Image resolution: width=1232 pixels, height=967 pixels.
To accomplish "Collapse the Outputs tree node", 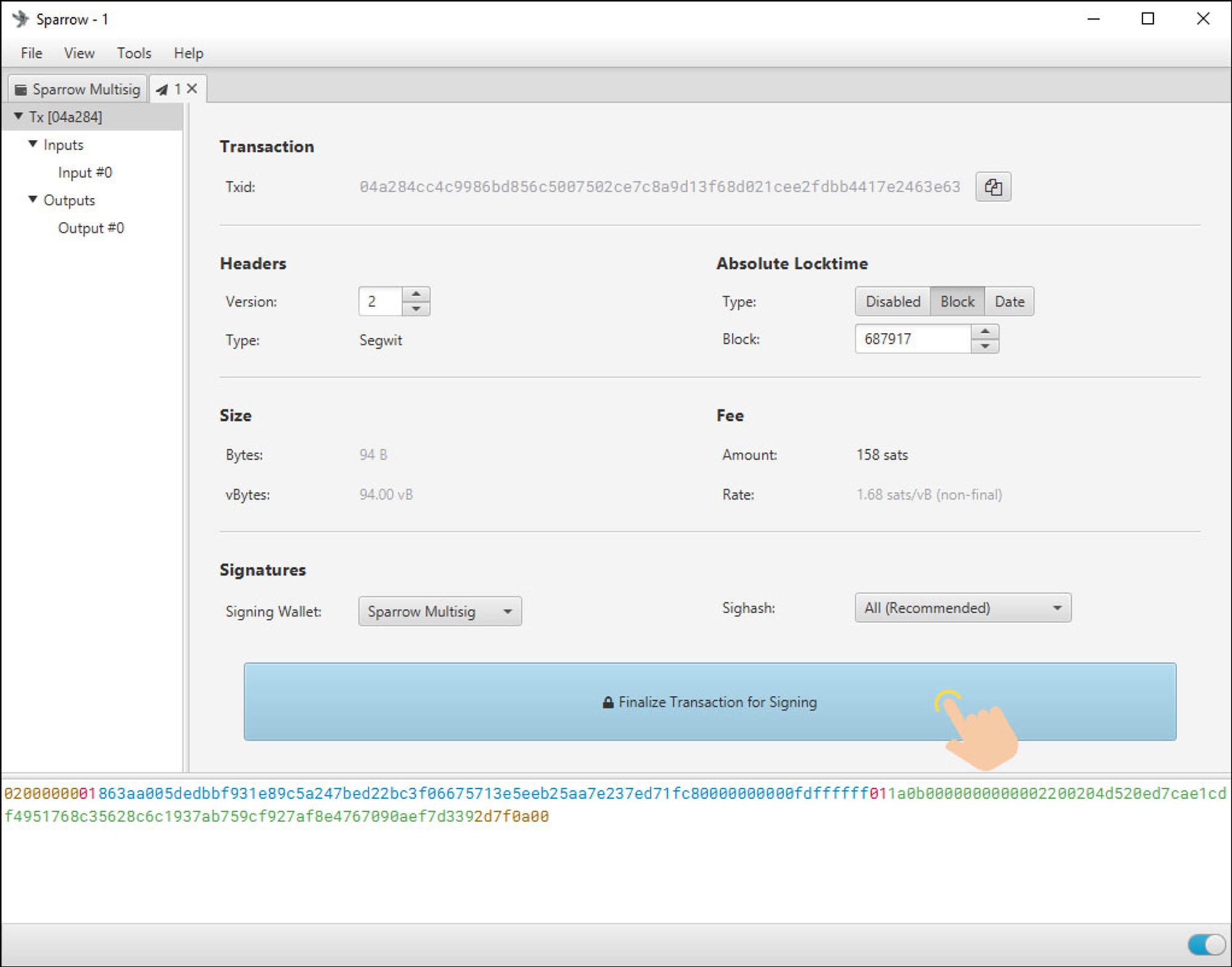I will (x=33, y=200).
